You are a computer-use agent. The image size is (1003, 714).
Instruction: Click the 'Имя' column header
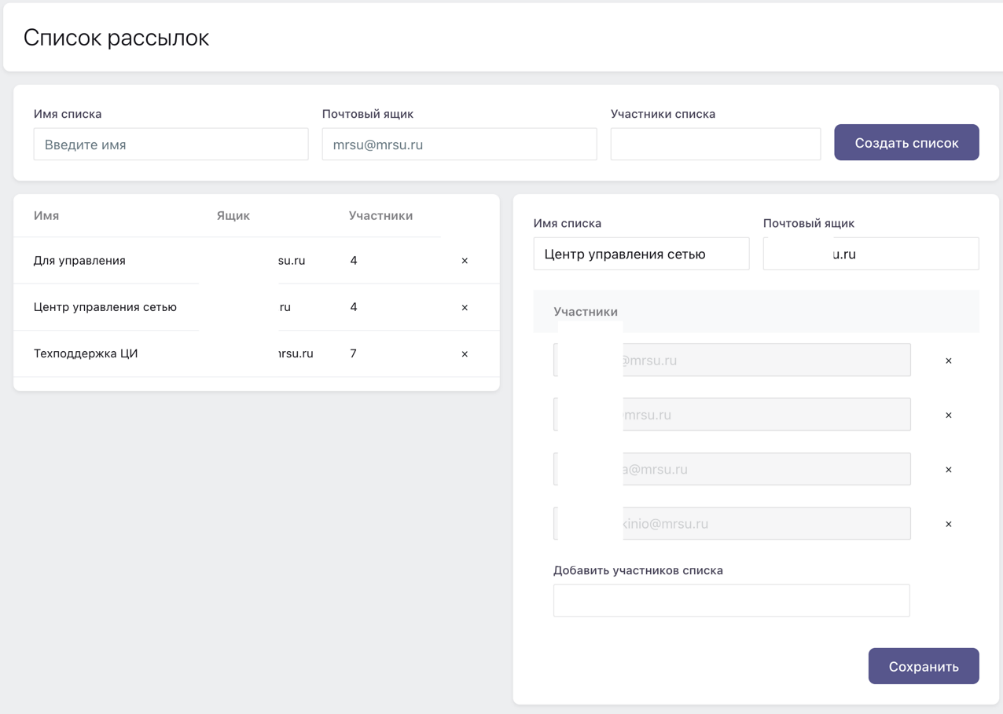pos(46,216)
